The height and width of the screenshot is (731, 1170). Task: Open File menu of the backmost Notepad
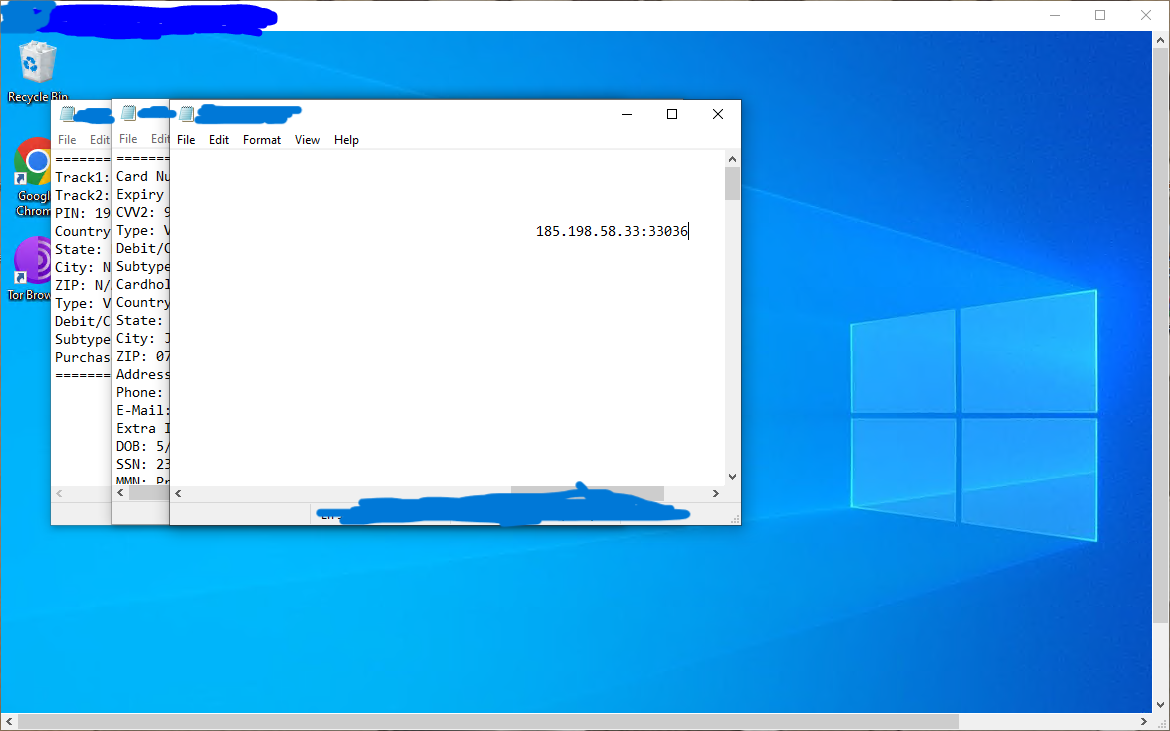[67, 140]
